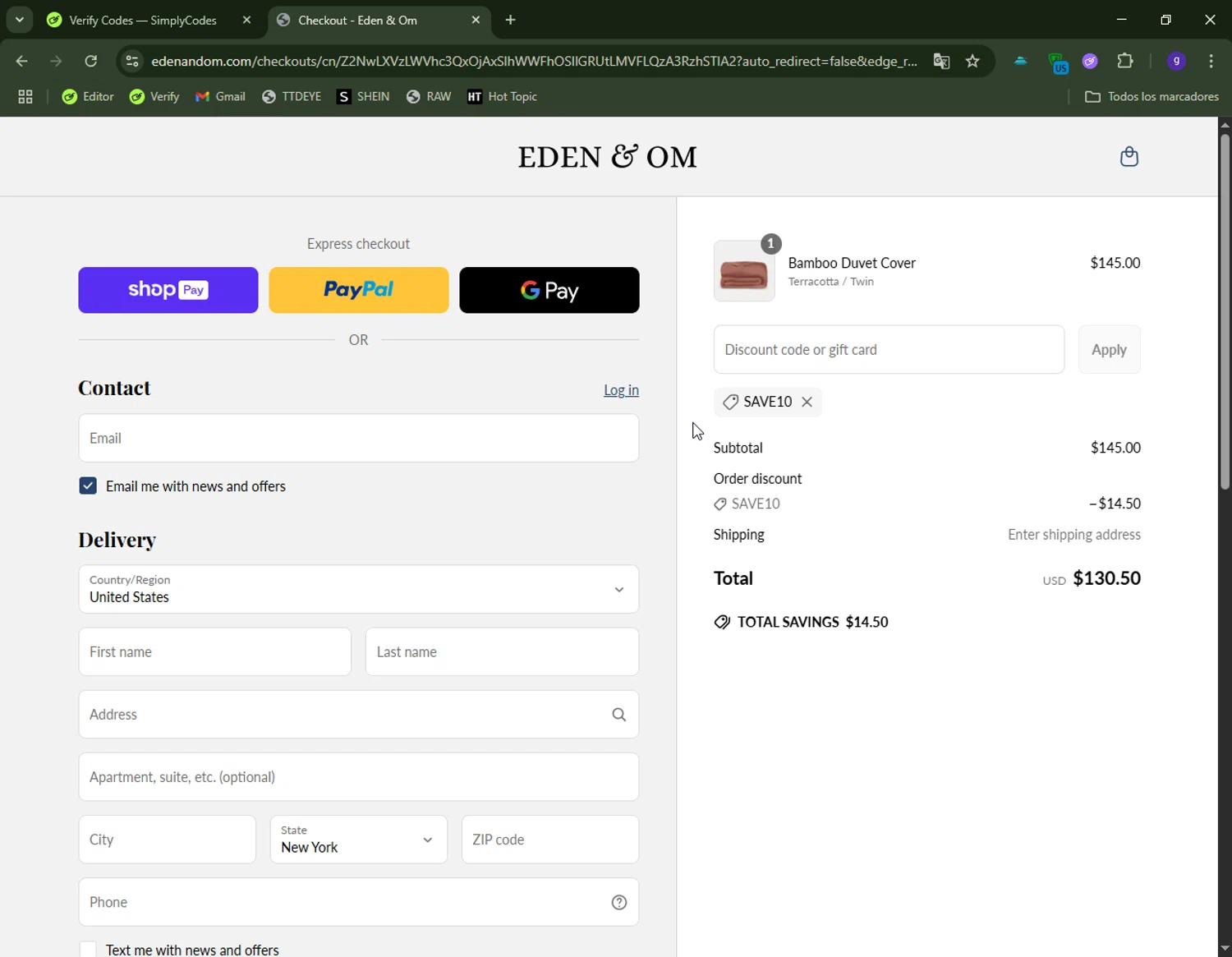Image resolution: width=1232 pixels, height=957 pixels.
Task: Focus the First name field
Action: tap(215, 651)
